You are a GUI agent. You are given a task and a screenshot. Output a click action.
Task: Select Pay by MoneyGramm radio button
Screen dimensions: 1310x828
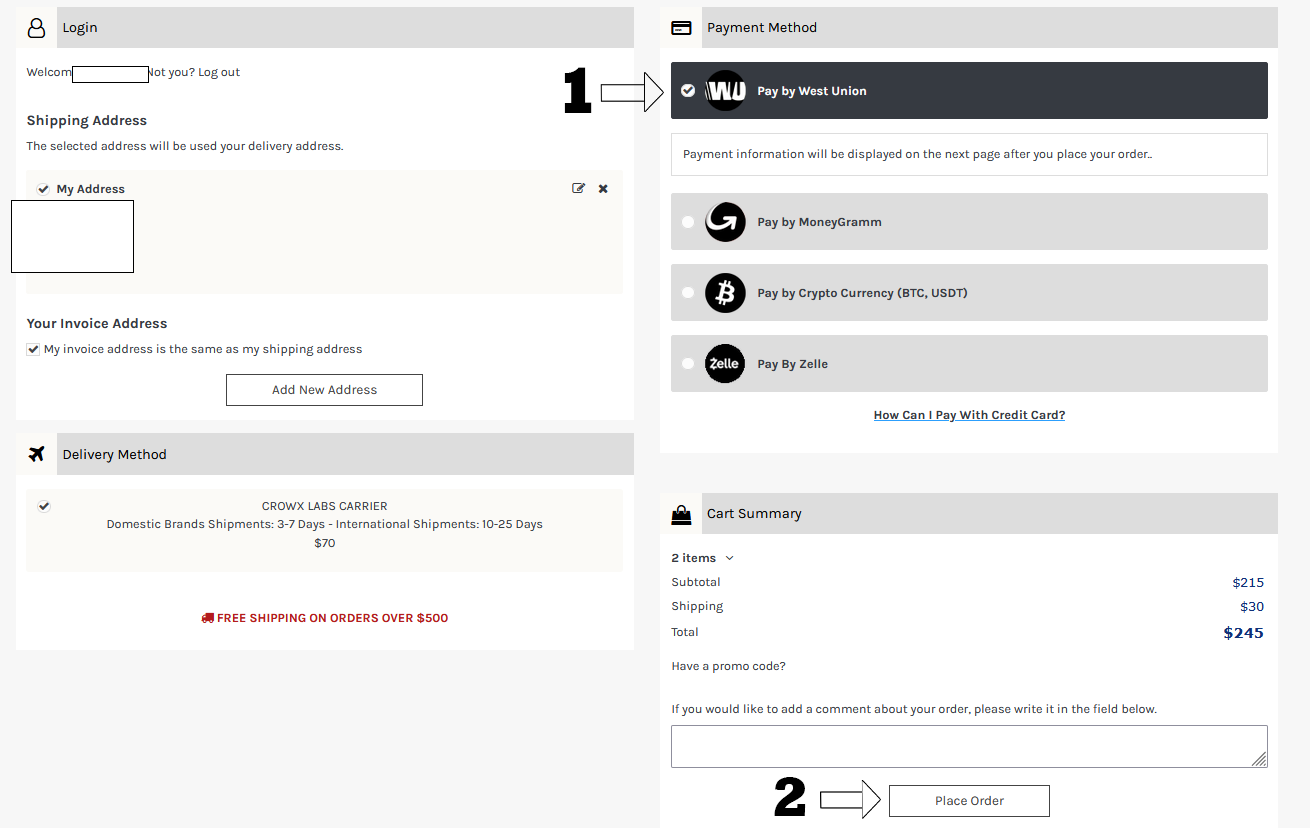coord(688,222)
